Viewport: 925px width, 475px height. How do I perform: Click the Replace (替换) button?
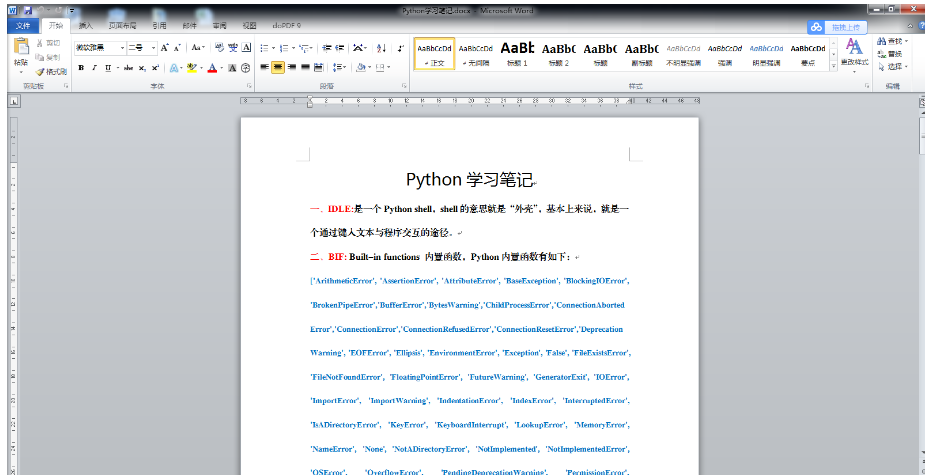(891, 54)
